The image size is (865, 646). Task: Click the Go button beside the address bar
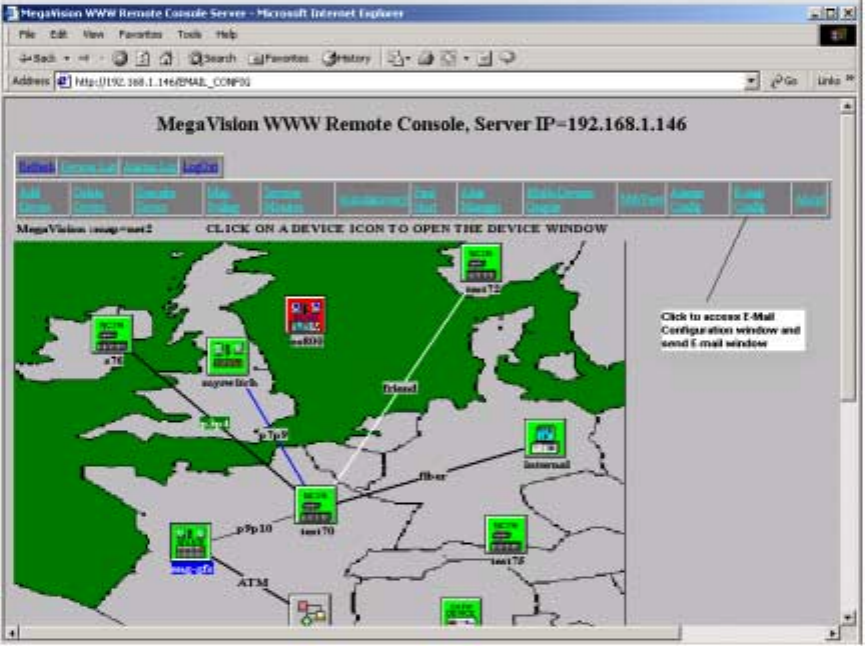tap(784, 81)
